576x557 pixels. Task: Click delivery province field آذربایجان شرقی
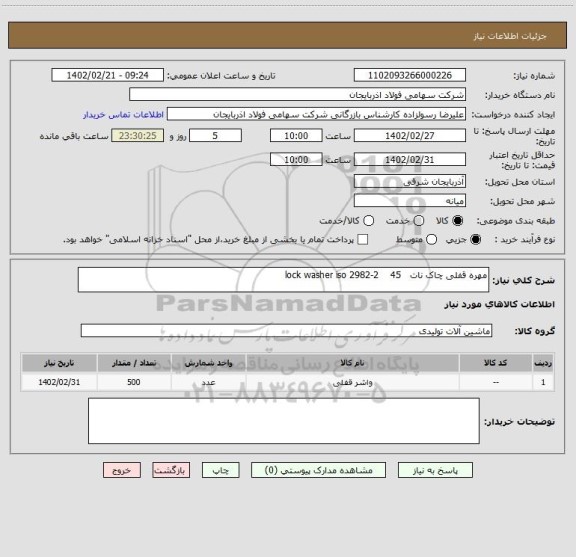[410, 182]
